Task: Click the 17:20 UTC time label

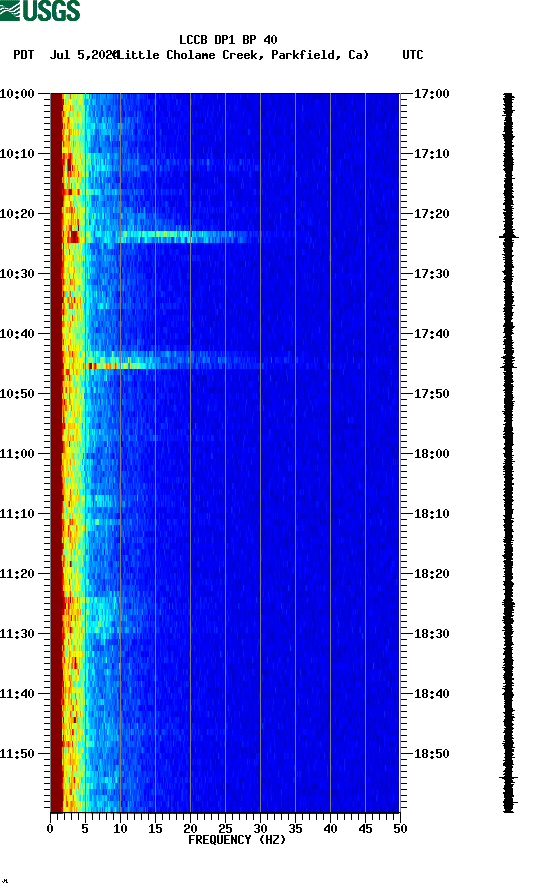Action: pyautogui.click(x=431, y=214)
